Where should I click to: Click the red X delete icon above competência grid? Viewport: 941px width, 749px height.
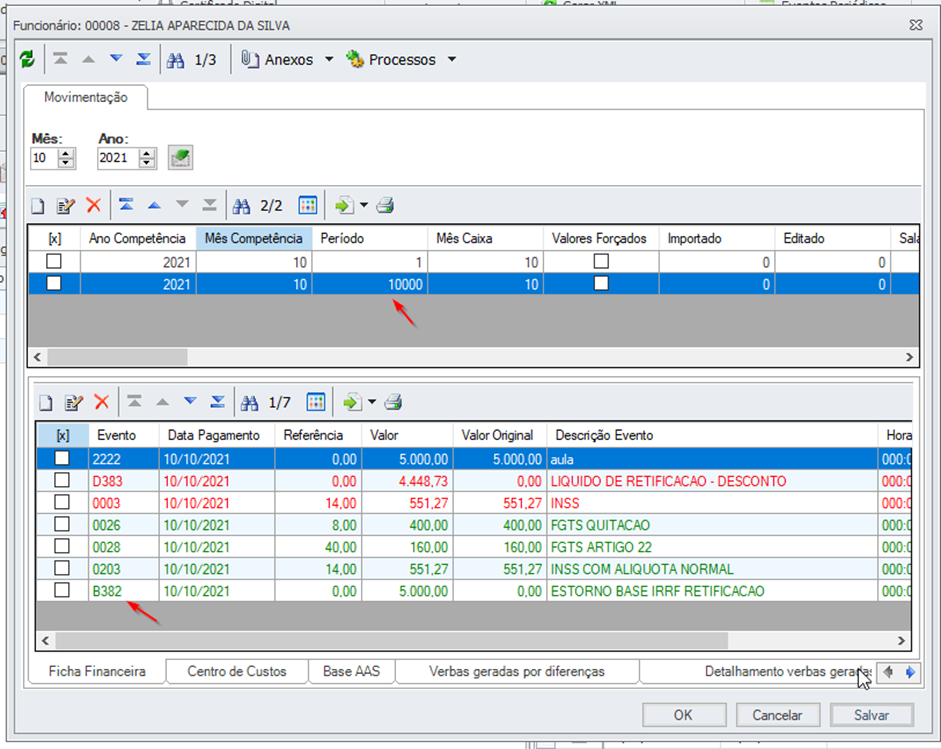click(93, 206)
